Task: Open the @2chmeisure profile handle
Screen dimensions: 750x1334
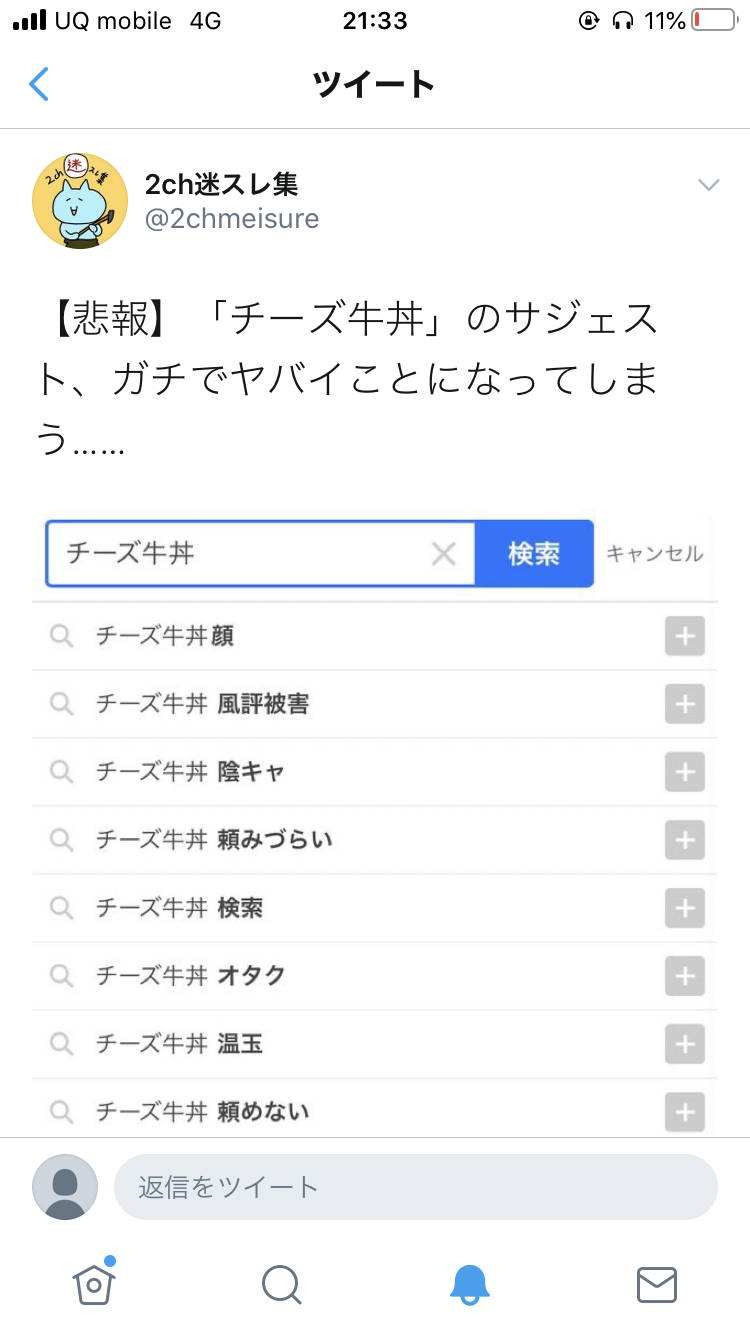Action: click(x=232, y=218)
